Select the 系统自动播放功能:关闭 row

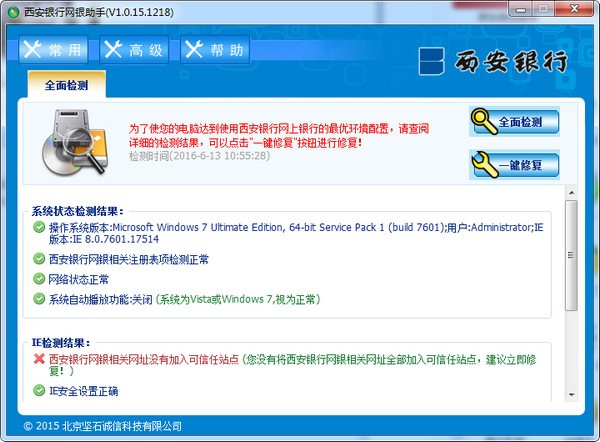pyautogui.click(x=184, y=299)
